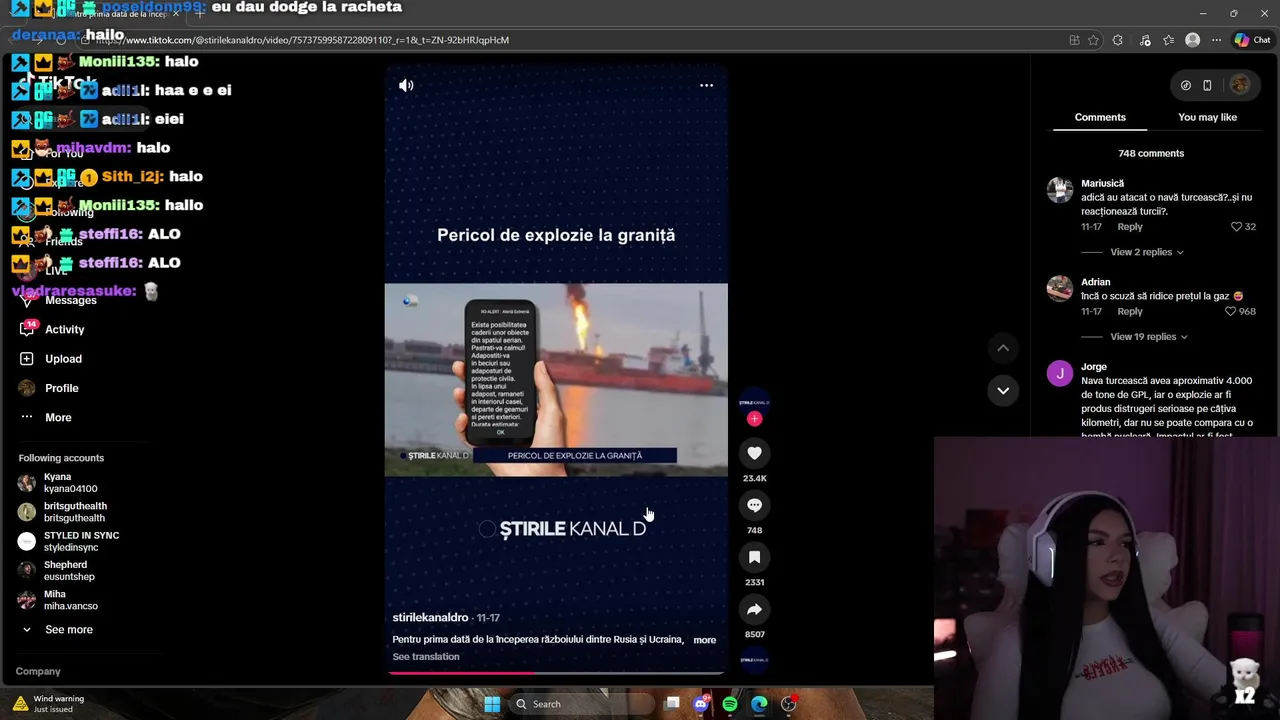Open Edge browser profile icon

tap(1192, 40)
